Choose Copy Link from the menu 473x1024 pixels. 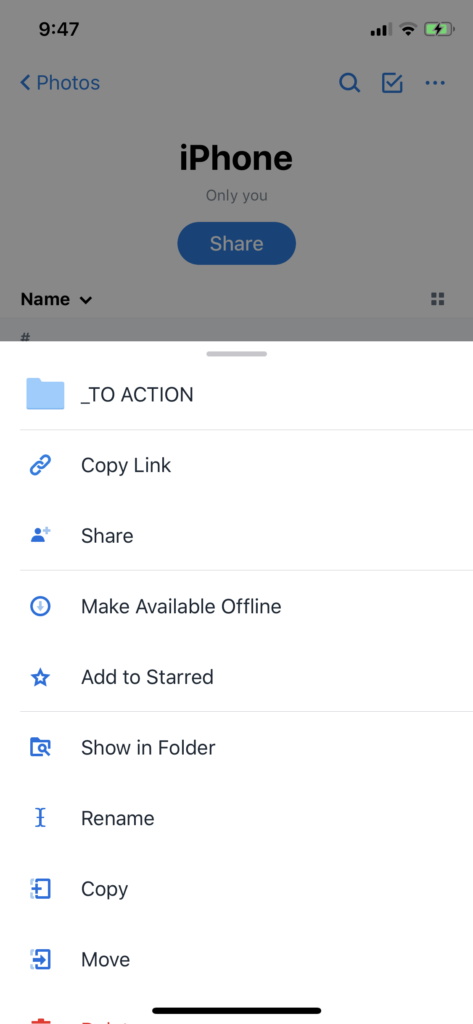(x=126, y=466)
